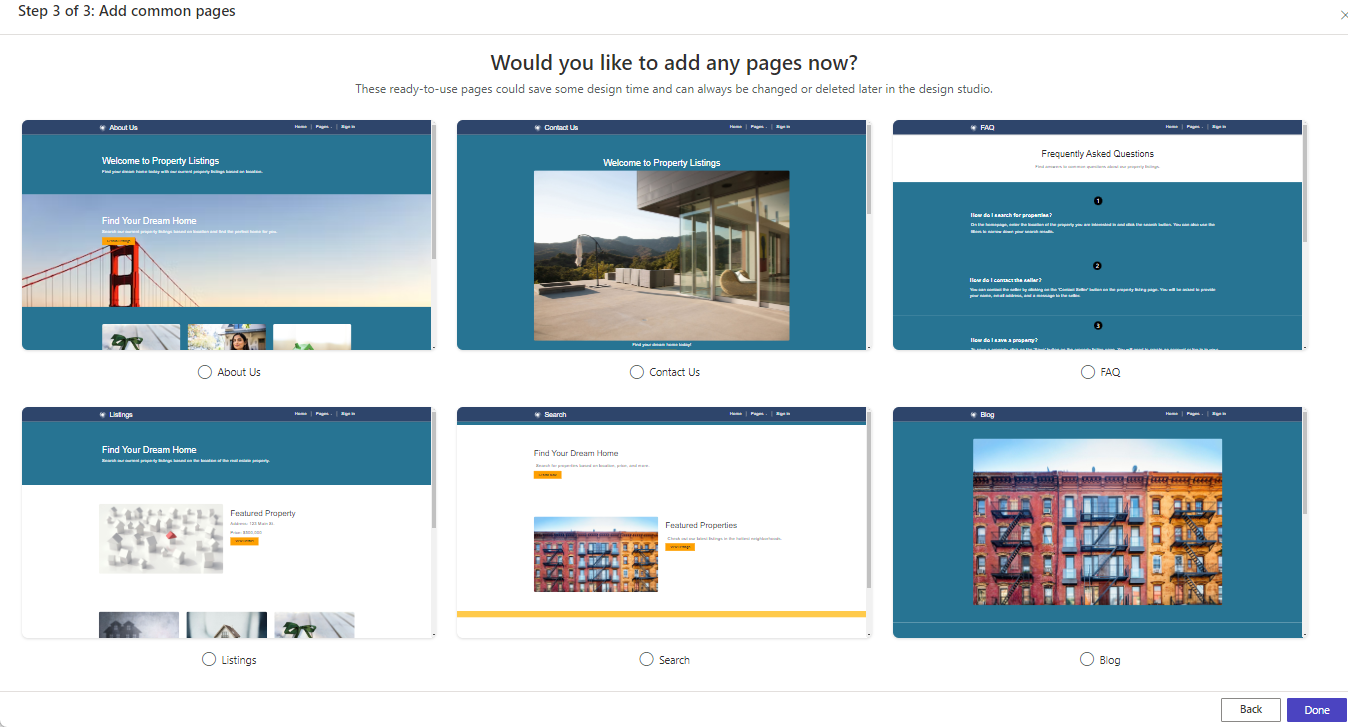The width and height of the screenshot is (1348, 727).
Task: Click 'Welcome to Property Listings' in Contact Us preview
Action: (x=662, y=162)
